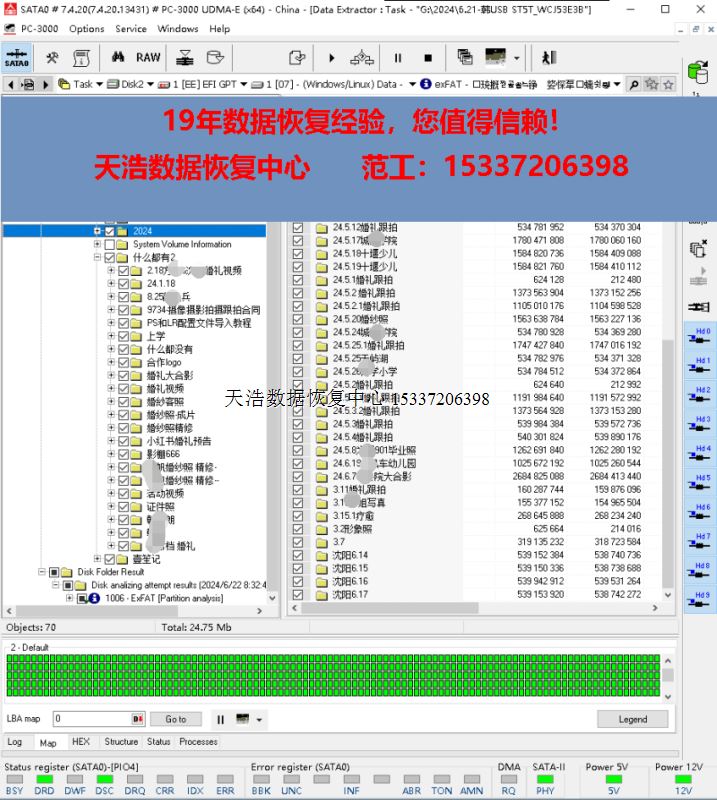Switch to the HEX tab

(81, 742)
